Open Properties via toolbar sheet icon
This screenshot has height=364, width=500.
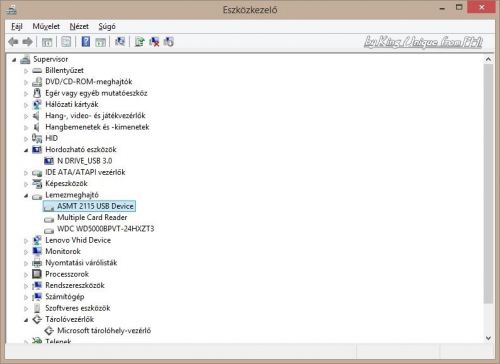point(66,42)
